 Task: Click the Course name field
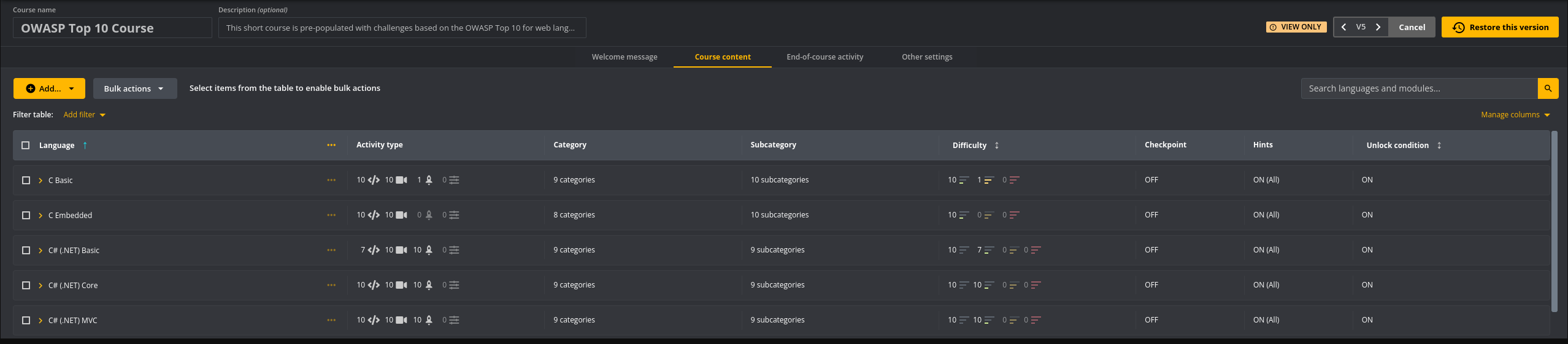[112, 28]
